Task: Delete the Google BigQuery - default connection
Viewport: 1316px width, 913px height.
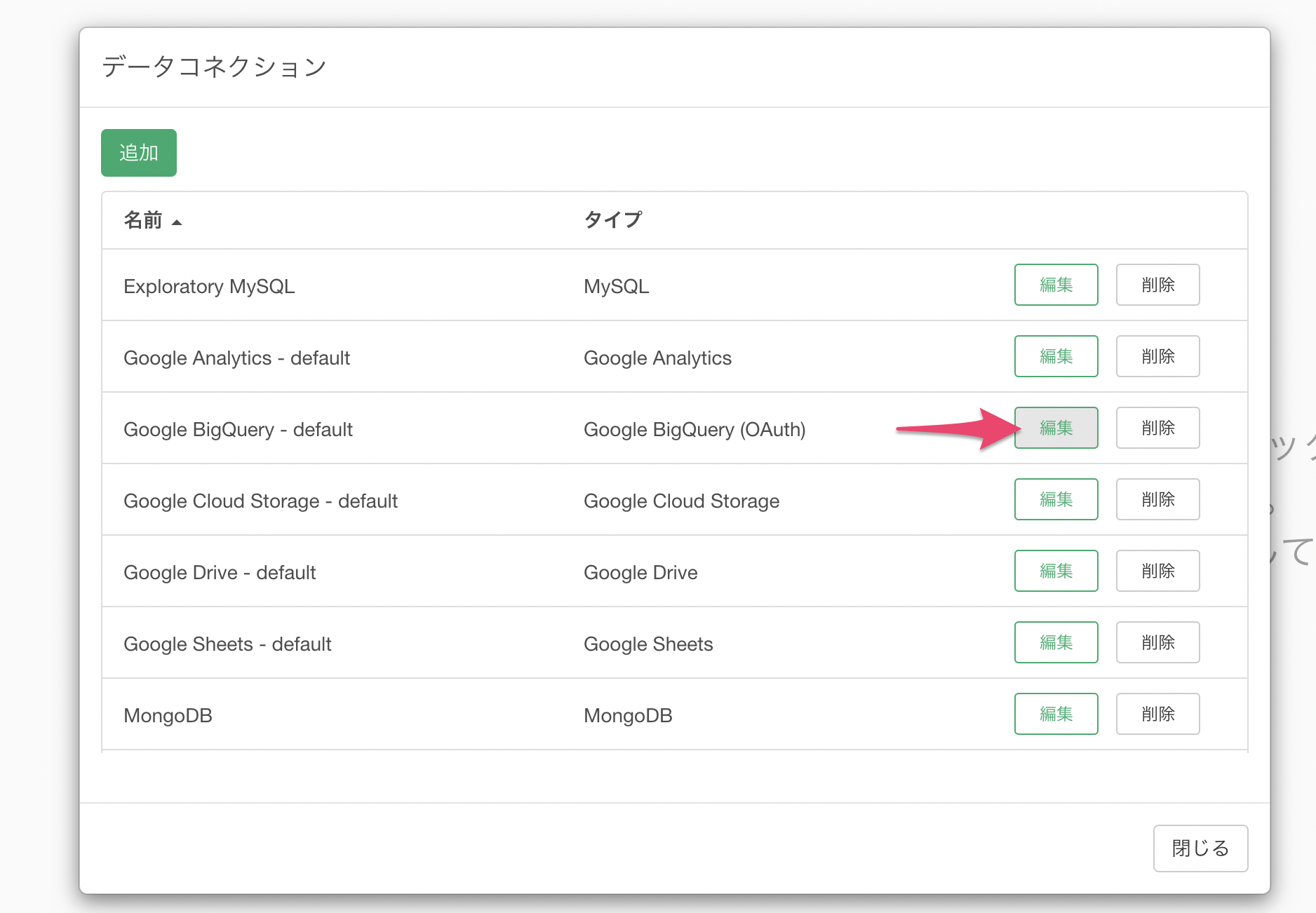Action: click(x=1157, y=428)
